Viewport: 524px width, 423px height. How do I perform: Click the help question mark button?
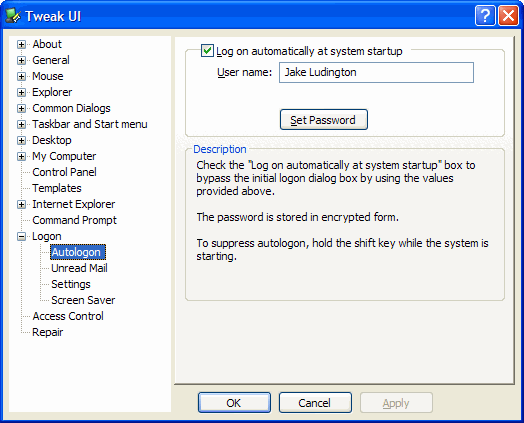(x=485, y=15)
